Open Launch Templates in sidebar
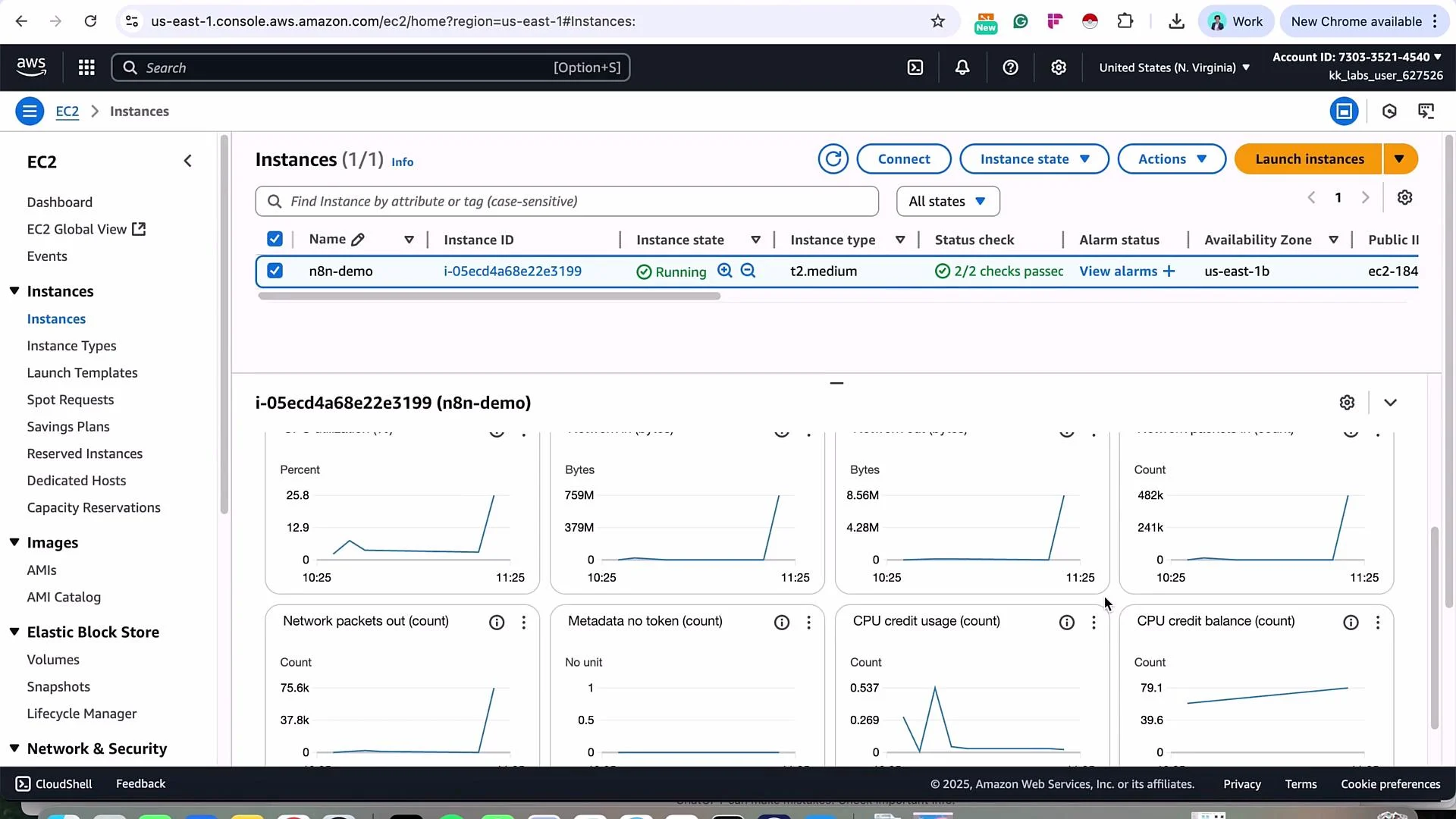This screenshot has width=1456, height=819. (83, 373)
